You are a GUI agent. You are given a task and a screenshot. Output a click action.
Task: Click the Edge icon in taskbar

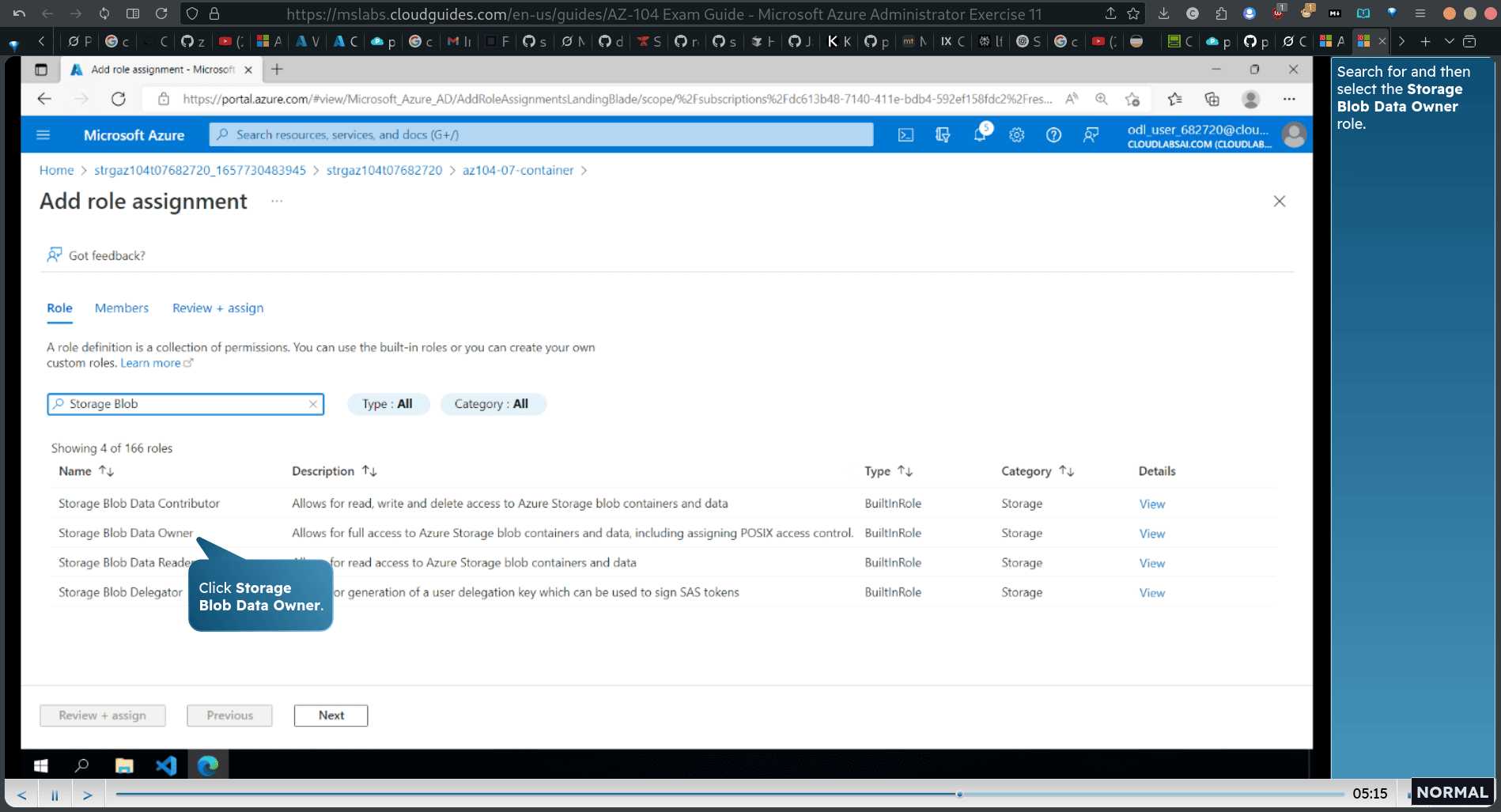(208, 765)
